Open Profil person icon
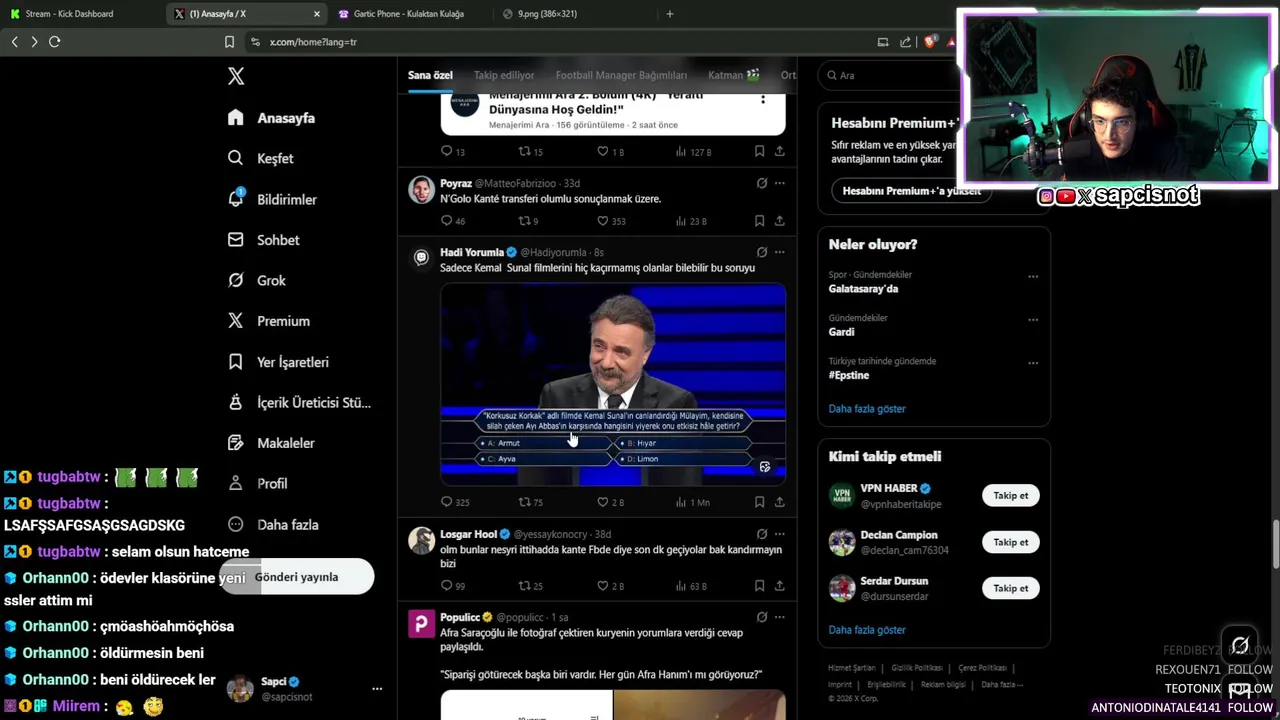 (x=236, y=483)
